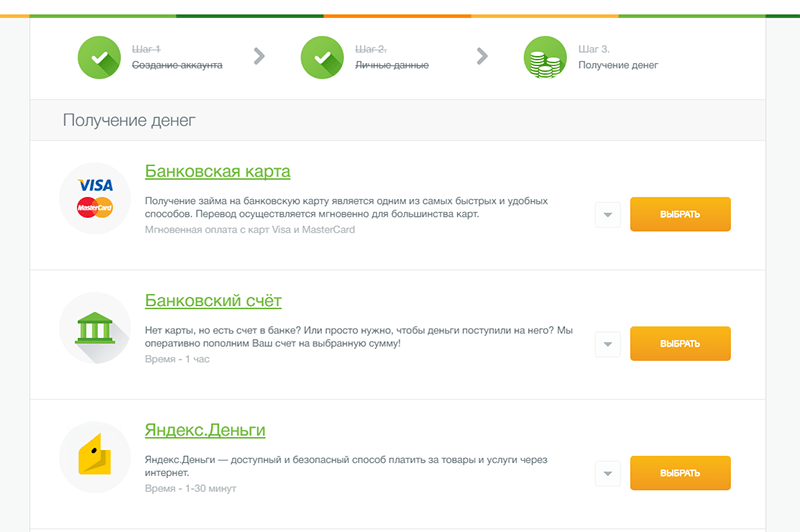Click the Step 2 green checkmark icon
Viewport: 800px width, 532px height.
click(x=322, y=57)
